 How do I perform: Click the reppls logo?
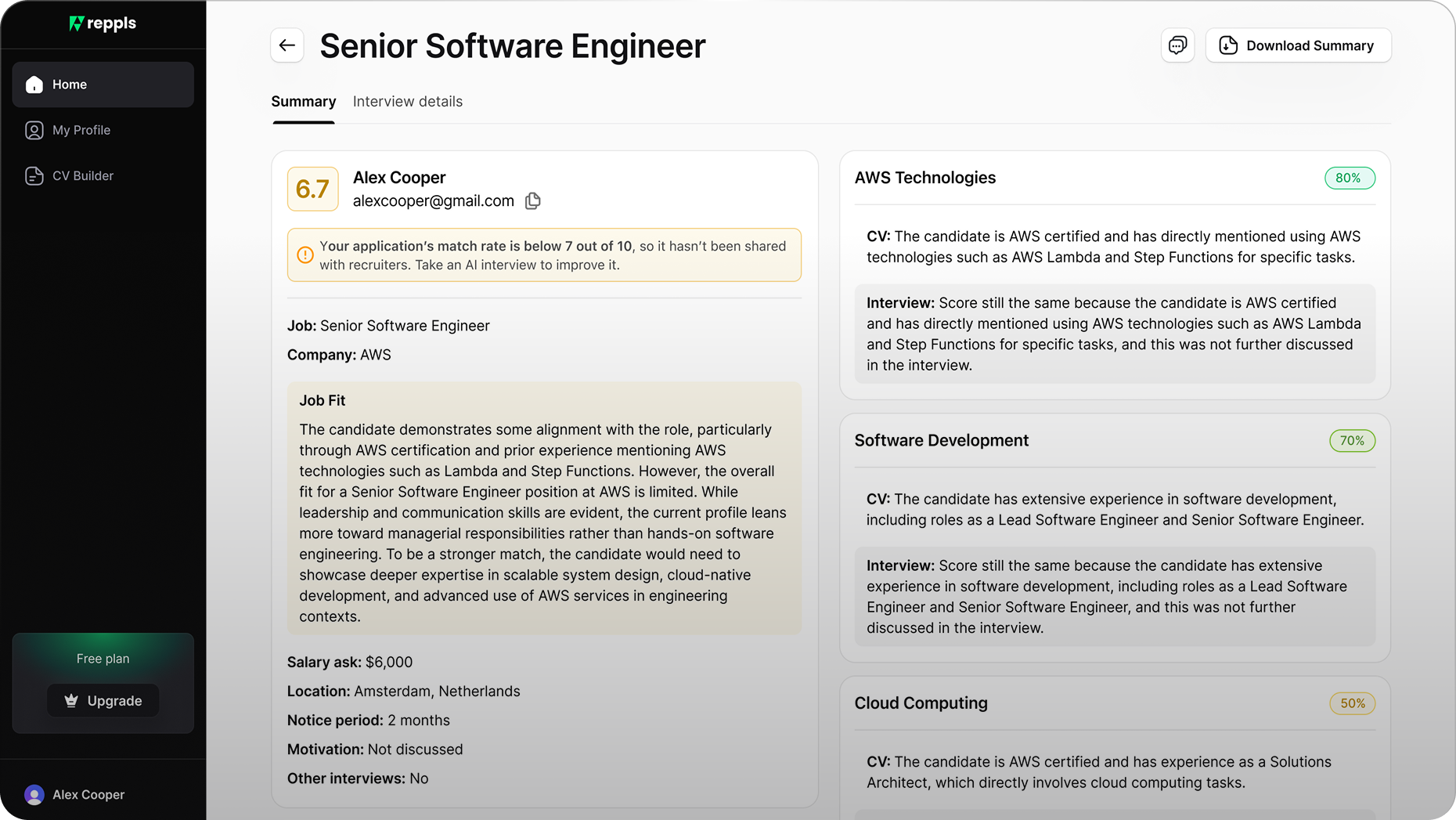103,23
